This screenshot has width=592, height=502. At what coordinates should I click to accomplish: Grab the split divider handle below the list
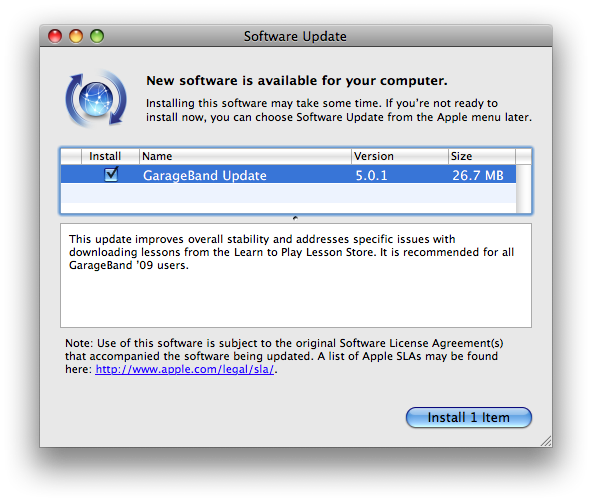tap(295, 218)
